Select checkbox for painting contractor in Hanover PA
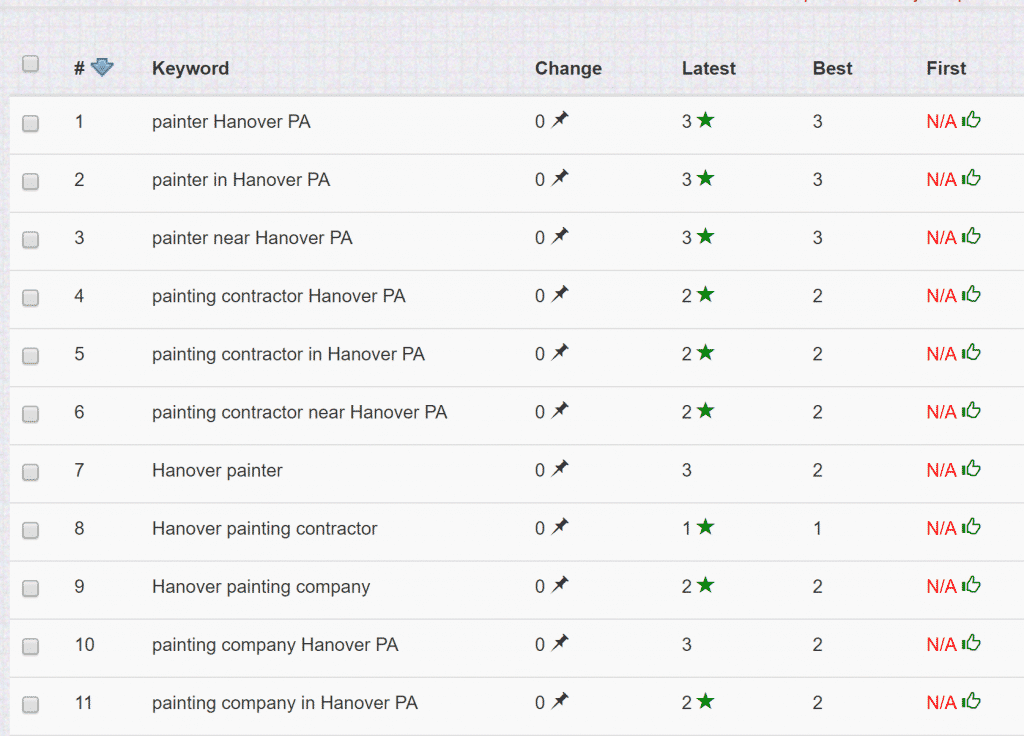 tap(30, 355)
